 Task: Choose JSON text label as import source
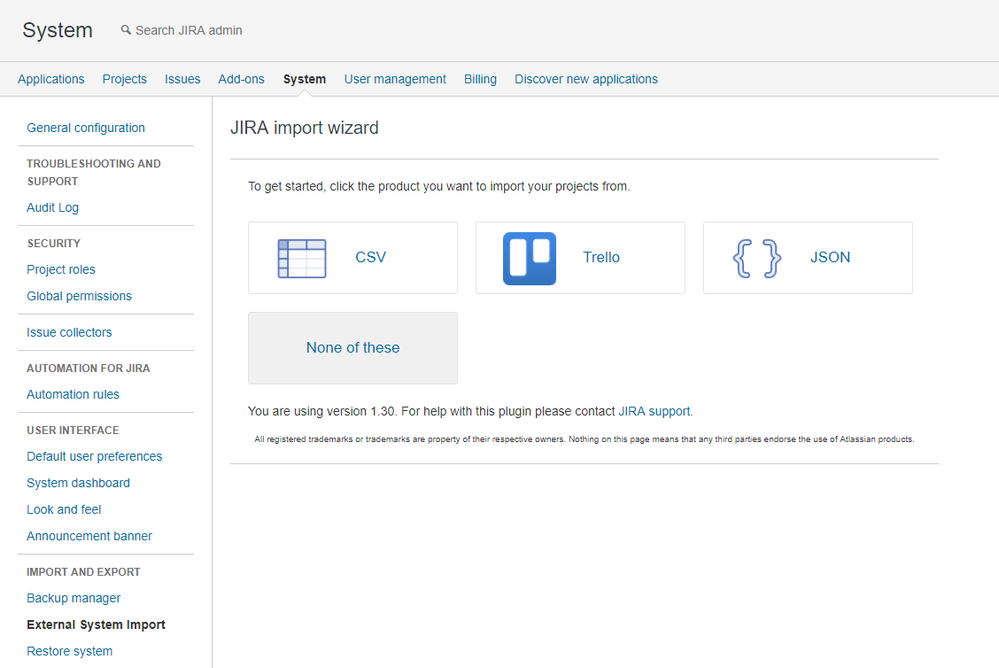tap(830, 257)
